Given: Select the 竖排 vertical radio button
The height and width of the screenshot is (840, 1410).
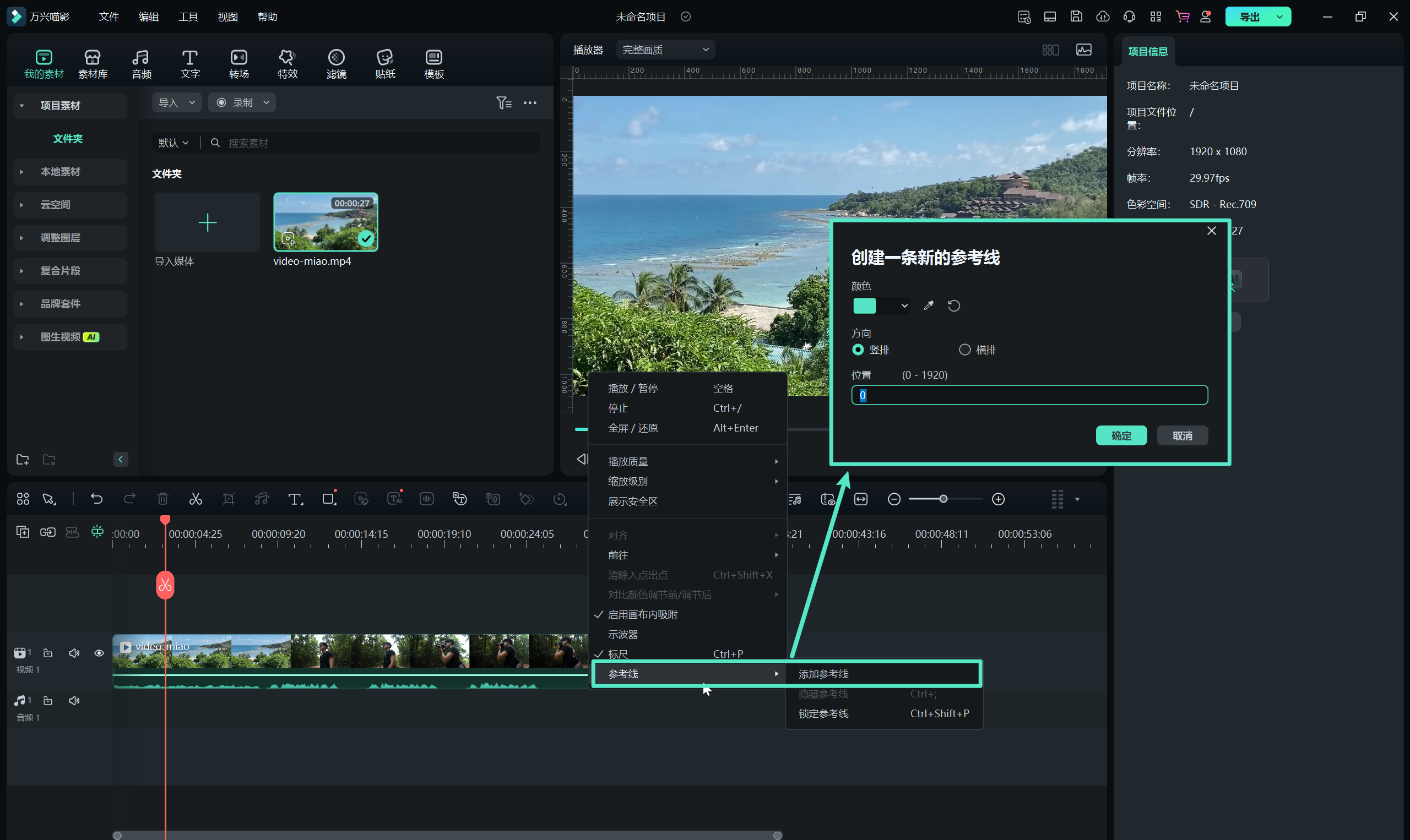Looking at the screenshot, I should pos(858,350).
